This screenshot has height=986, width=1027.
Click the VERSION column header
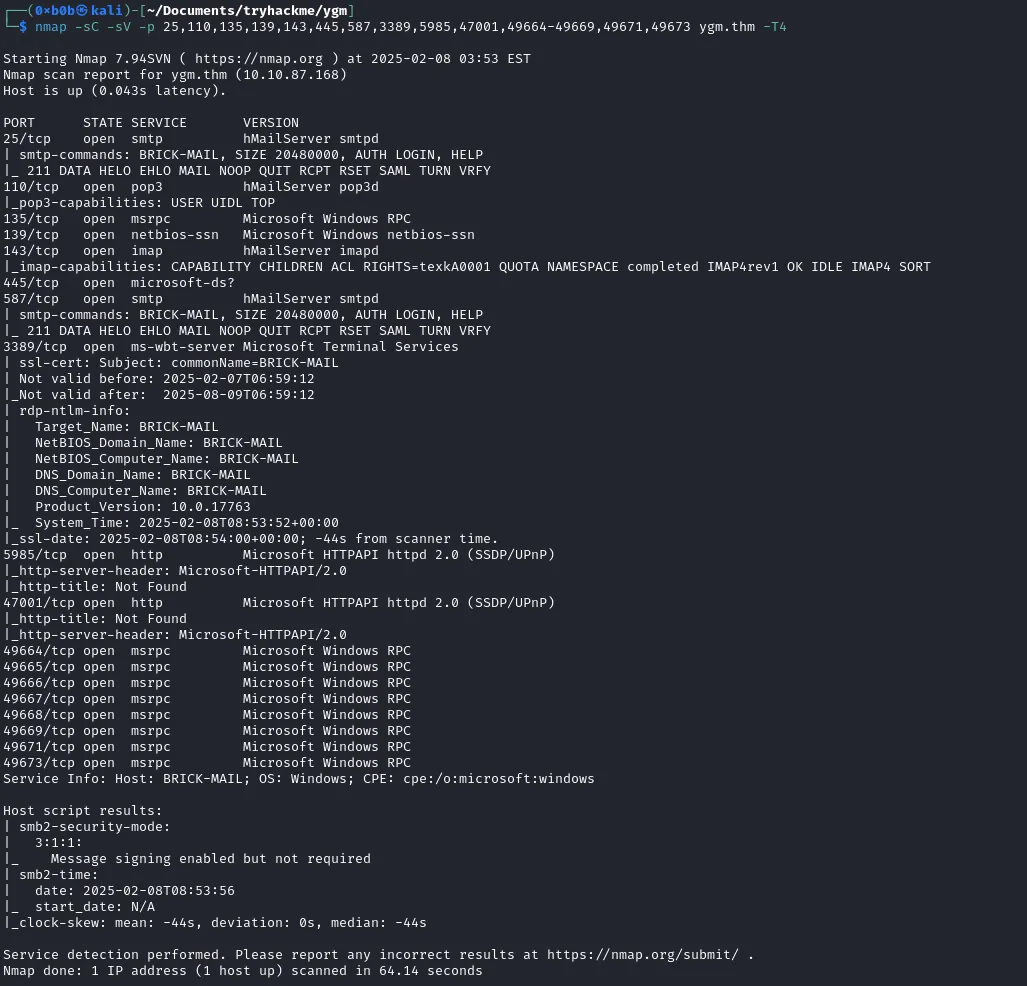[x=270, y=123]
